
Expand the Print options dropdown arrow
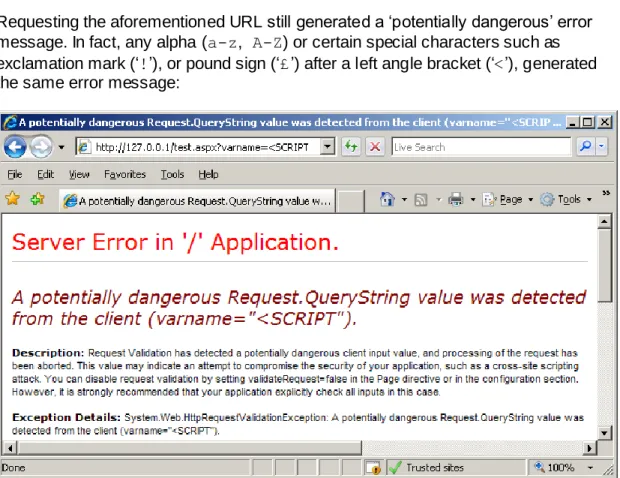pyautogui.click(x=473, y=200)
